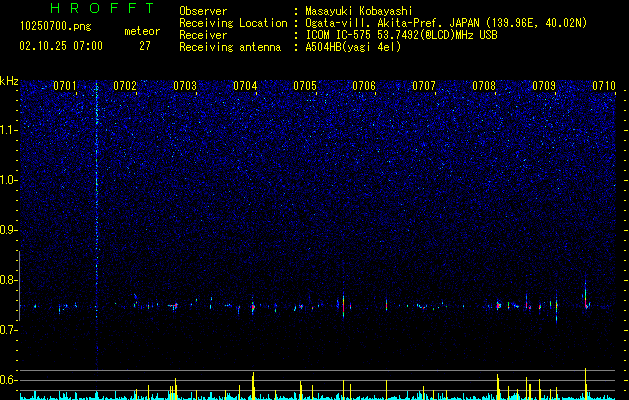Click the 1.0 kHz axis label
Screen dimensions: 629x400
[9, 180]
